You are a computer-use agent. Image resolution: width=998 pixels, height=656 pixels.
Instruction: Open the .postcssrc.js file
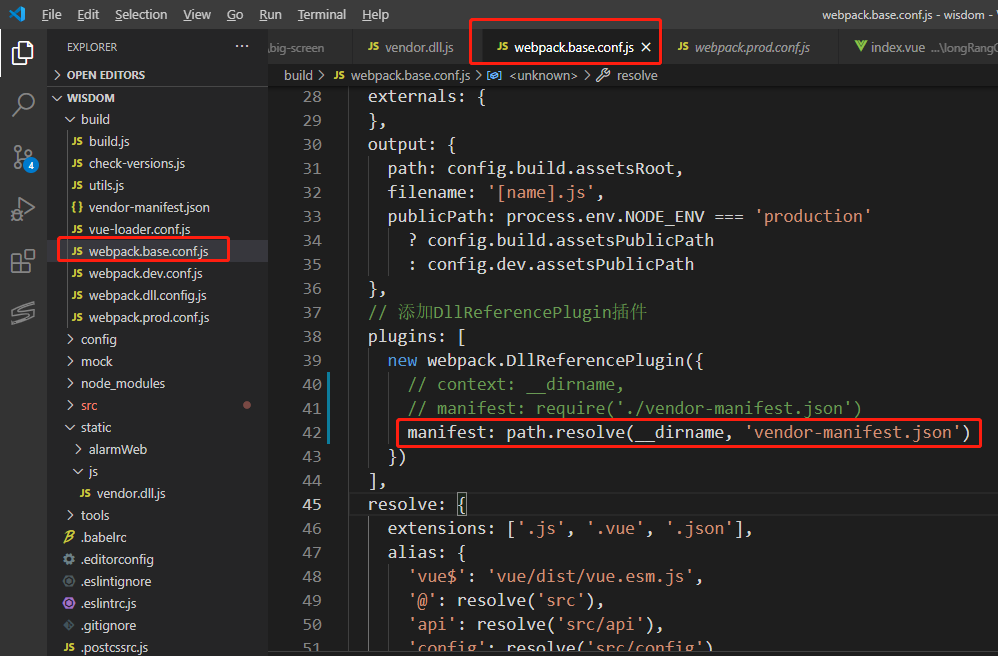click(x=157, y=647)
